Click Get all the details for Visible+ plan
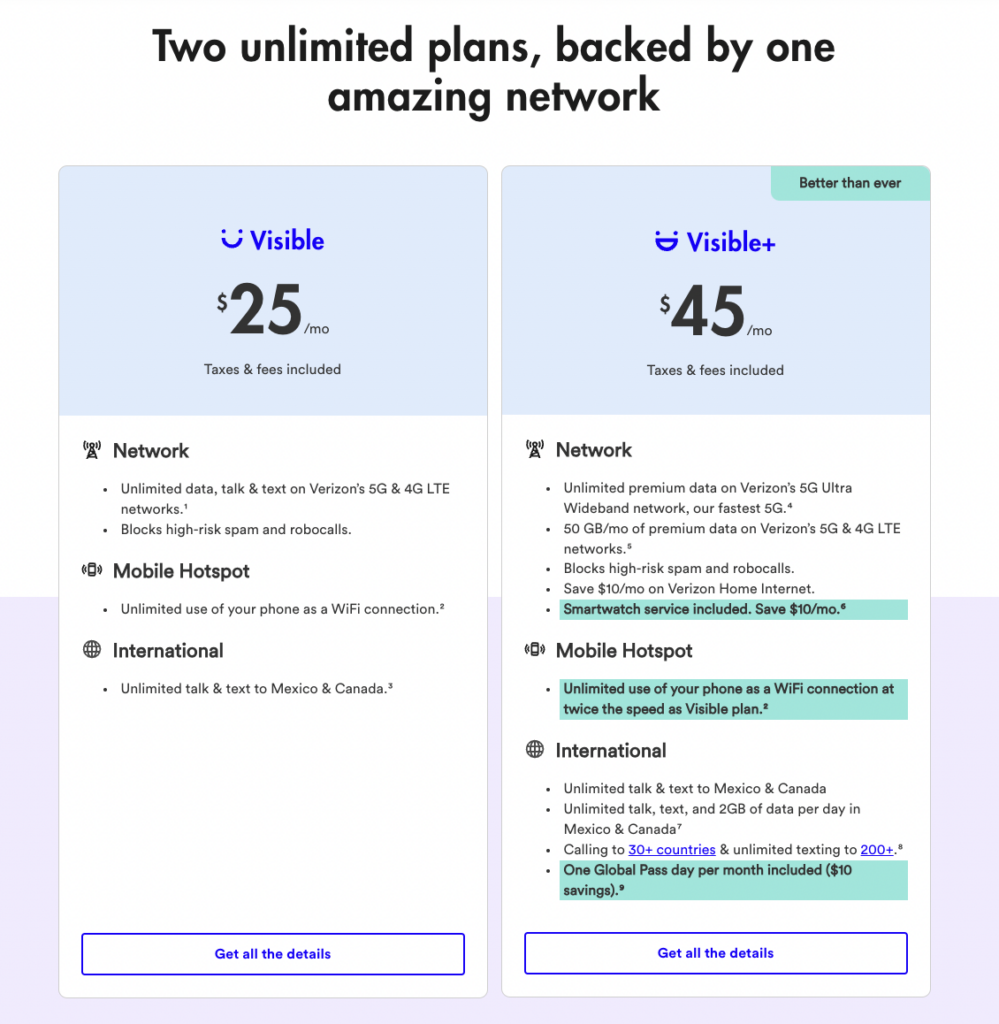999x1024 pixels. pos(715,953)
